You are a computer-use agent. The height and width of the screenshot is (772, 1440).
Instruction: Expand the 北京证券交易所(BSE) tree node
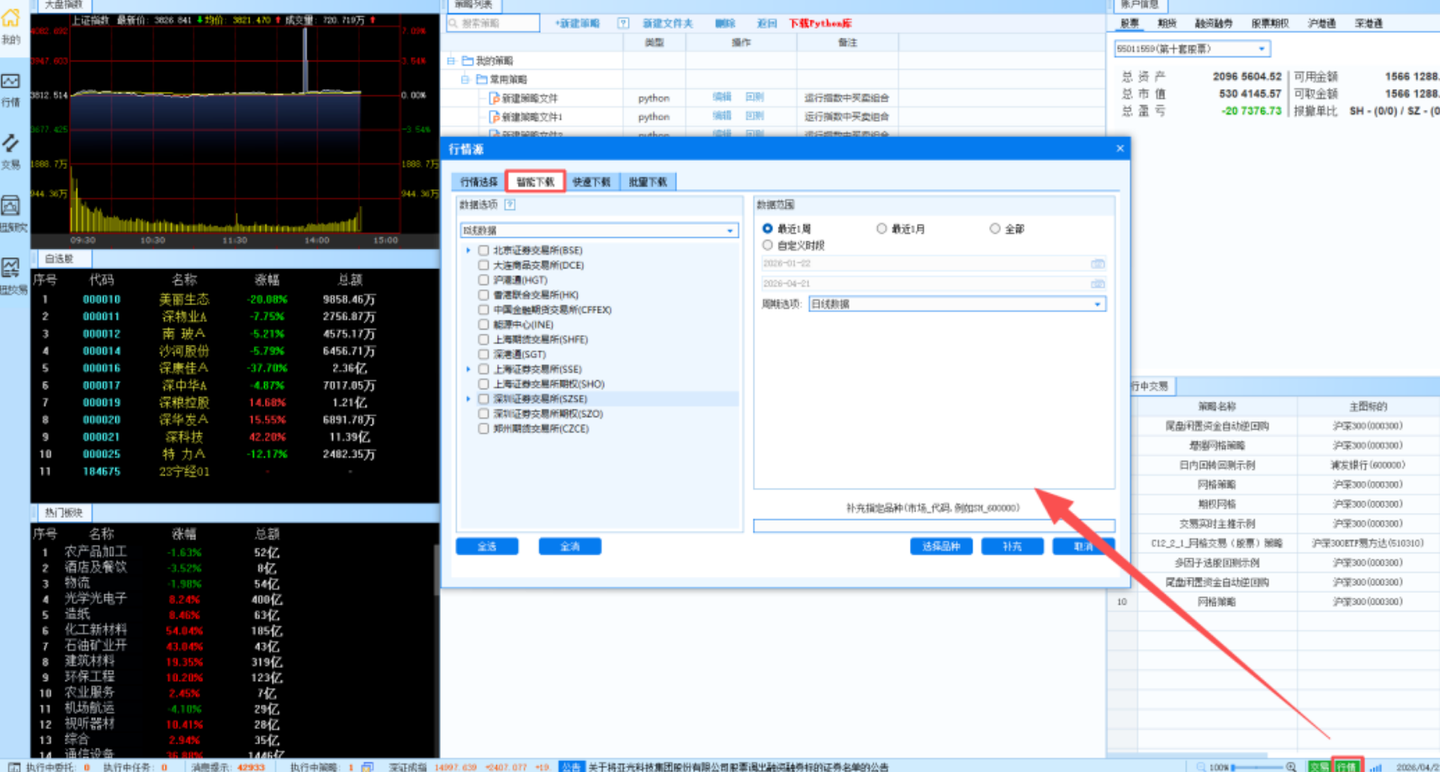click(x=468, y=250)
